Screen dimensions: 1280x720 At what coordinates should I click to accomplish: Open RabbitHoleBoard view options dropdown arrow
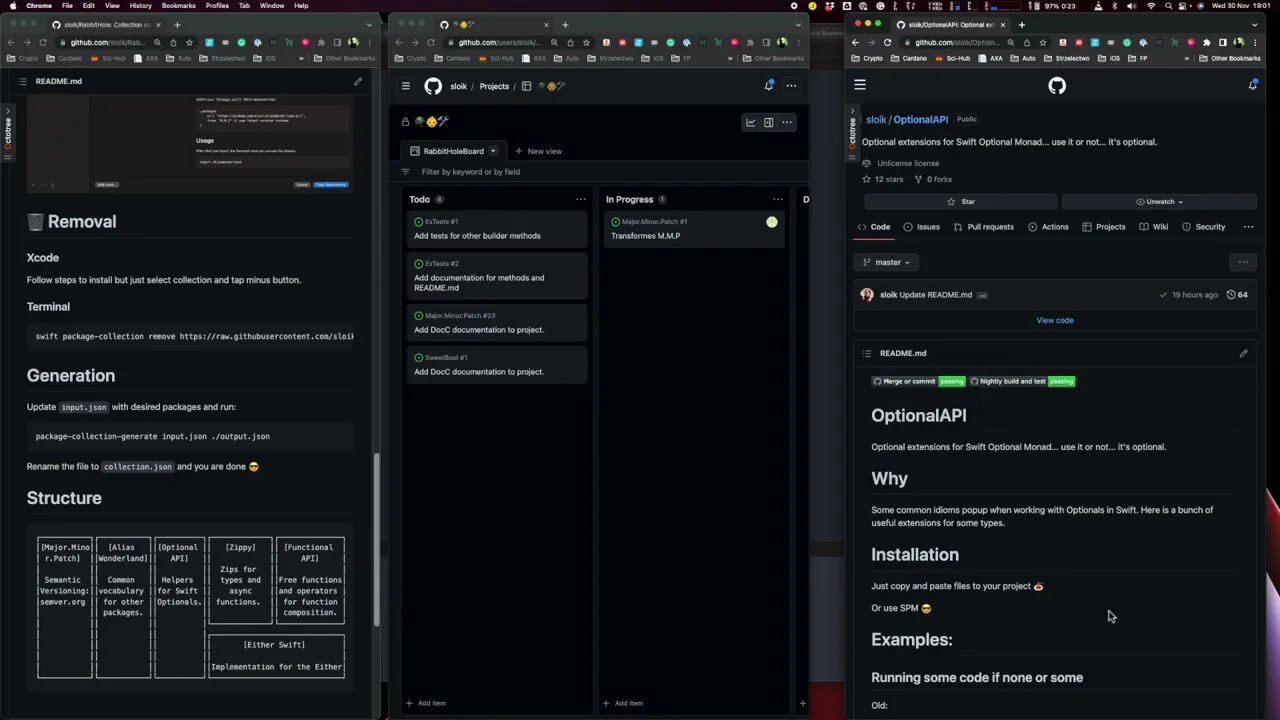tap(494, 151)
